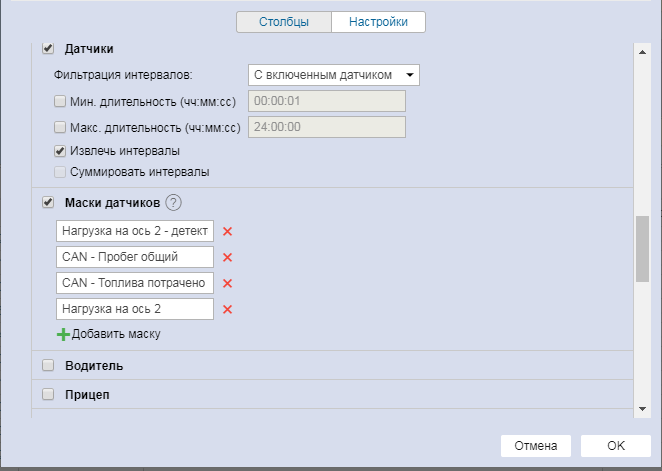Click the green plus Добавить маску icon
Viewport: 662px width, 471px height.
[x=64, y=334]
